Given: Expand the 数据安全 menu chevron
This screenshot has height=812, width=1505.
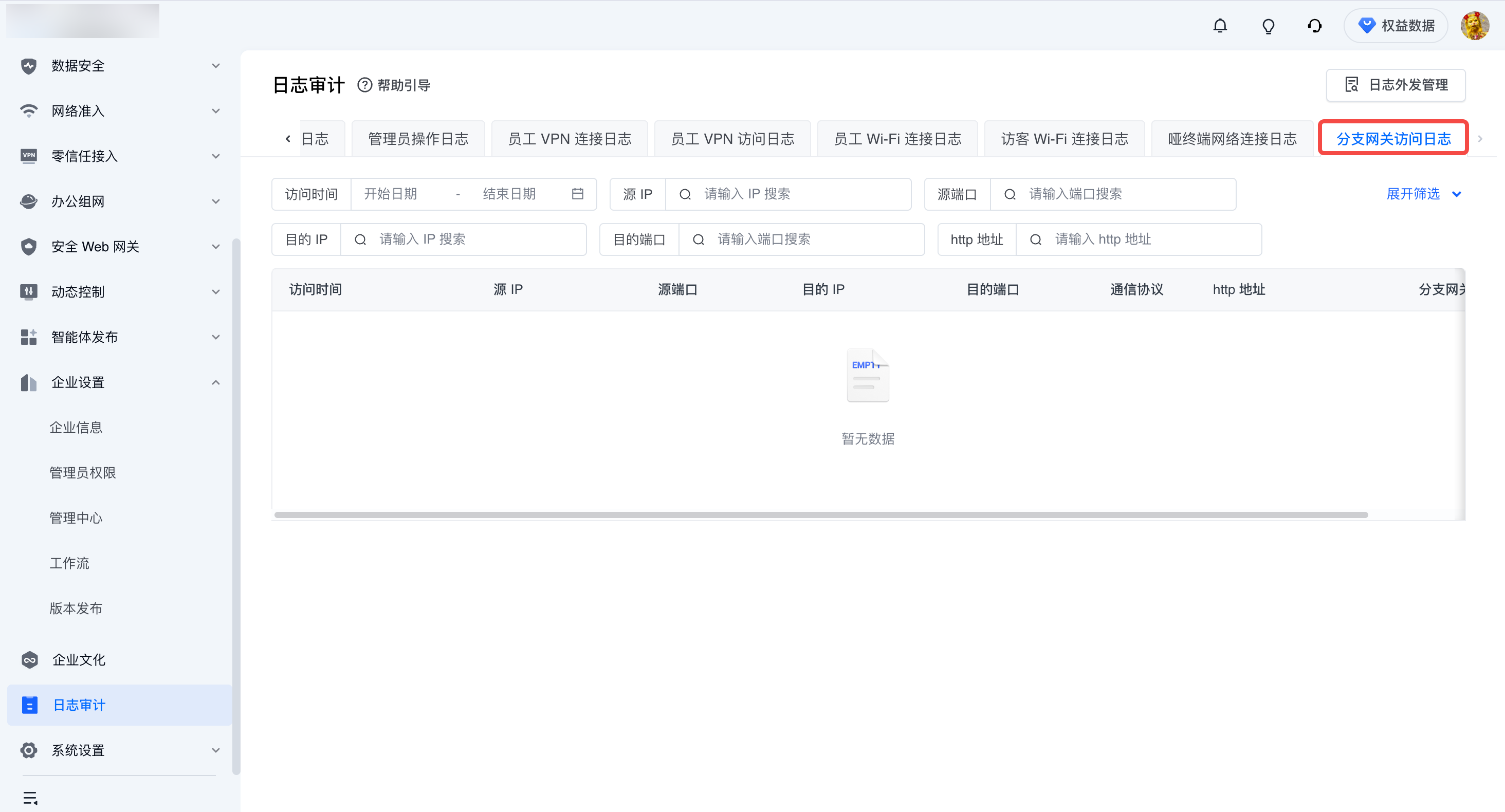Looking at the screenshot, I should [215, 66].
